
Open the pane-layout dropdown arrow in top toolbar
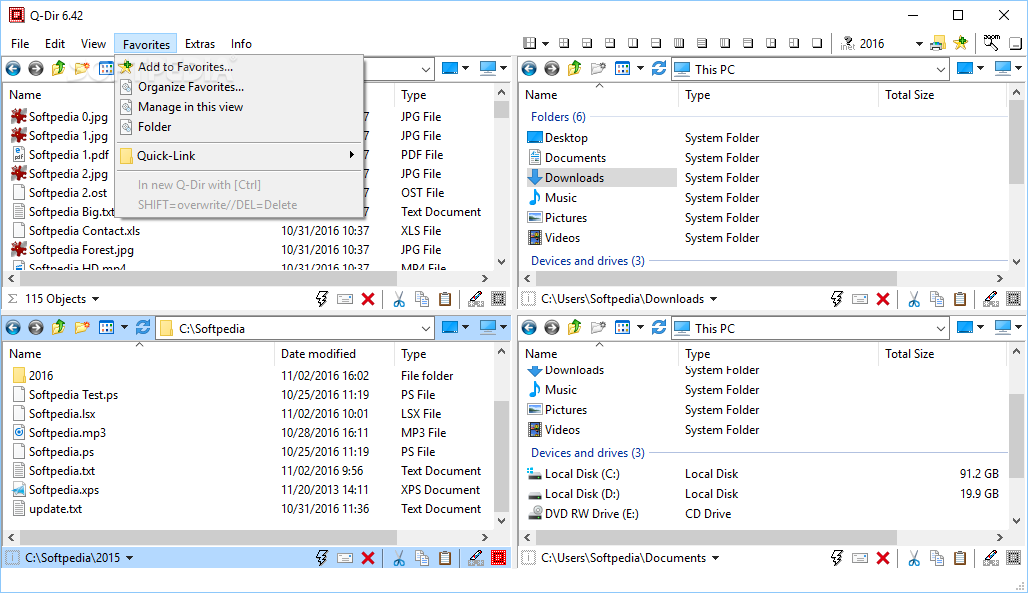tap(545, 44)
